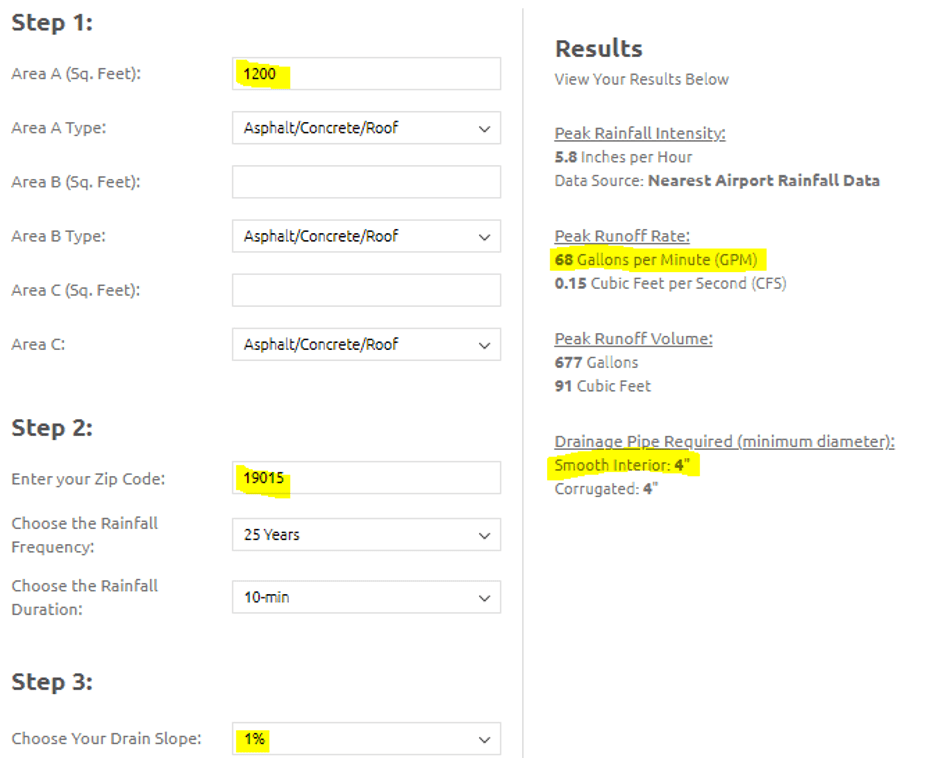Image resolution: width=936 pixels, height=758 pixels.
Task: Click the Area A square feet input field
Action: [366, 74]
